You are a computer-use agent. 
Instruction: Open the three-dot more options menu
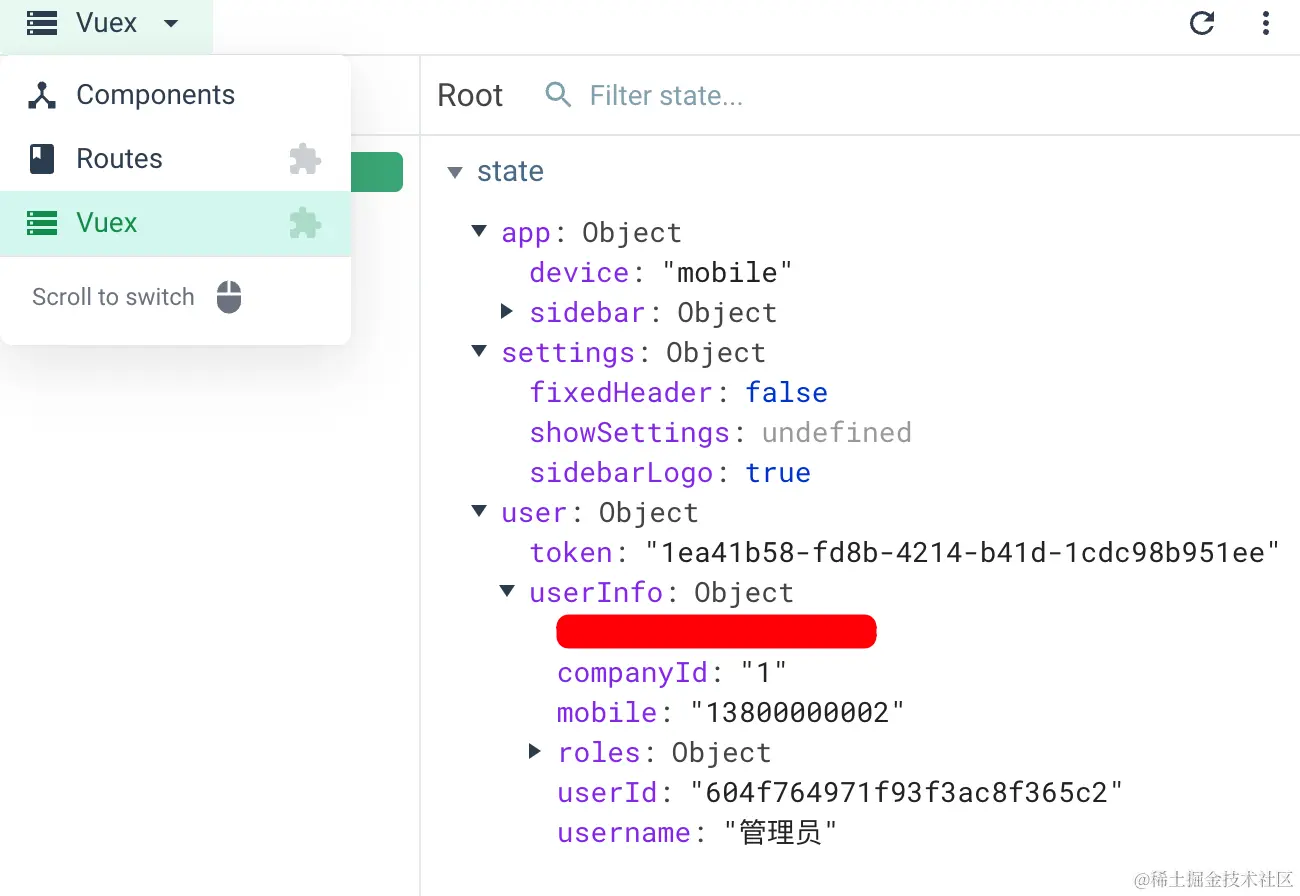(x=1266, y=23)
